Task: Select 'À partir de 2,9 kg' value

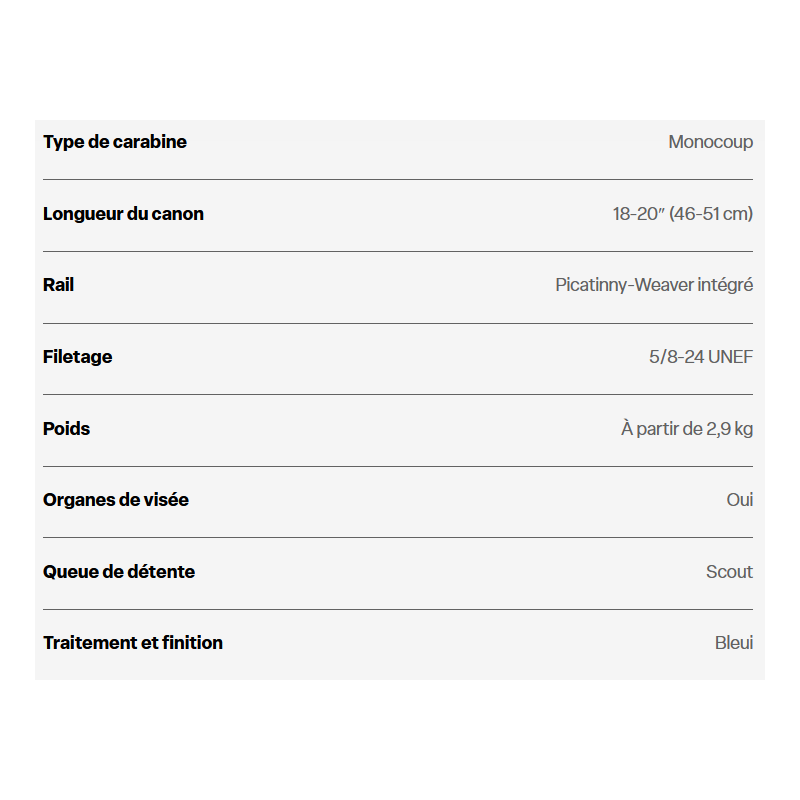Action: coord(687,429)
